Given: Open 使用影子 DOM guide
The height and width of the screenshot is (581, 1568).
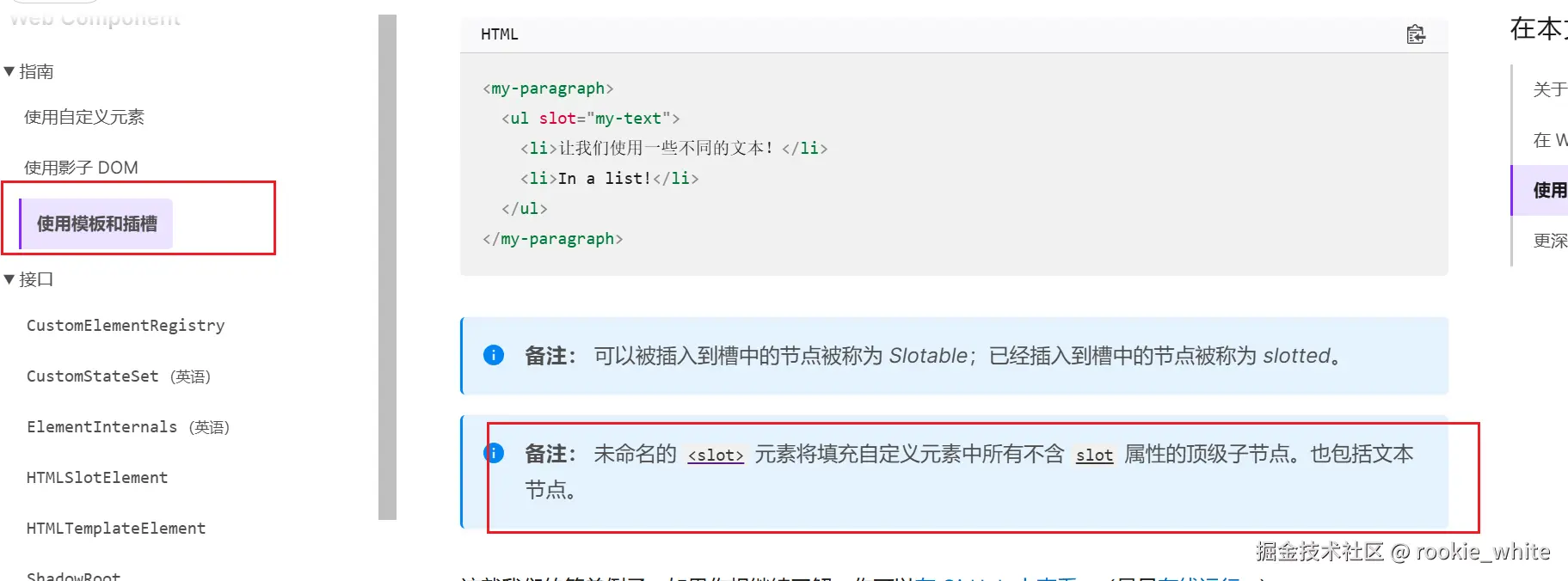Looking at the screenshot, I should 81,168.
